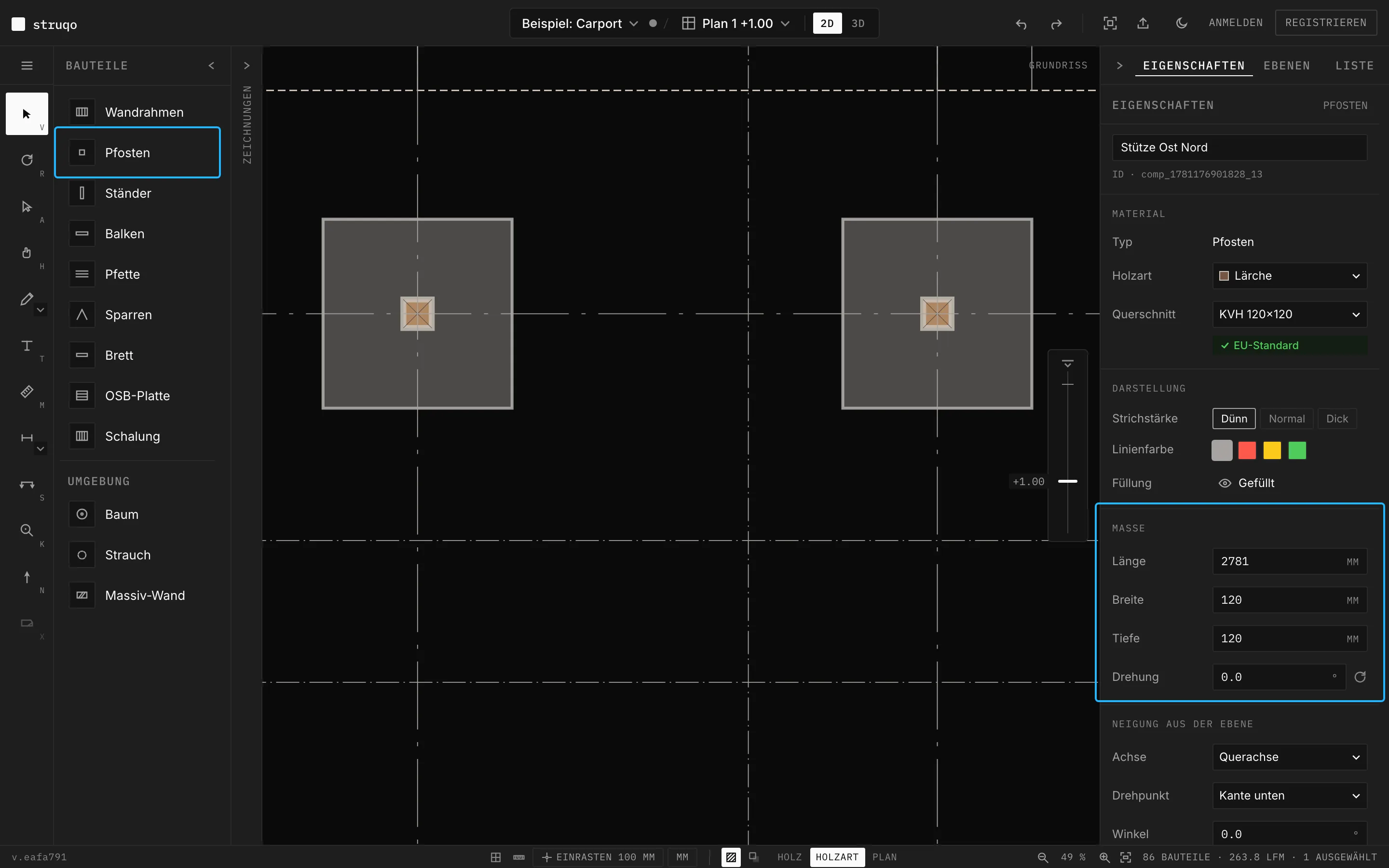Image resolution: width=1389 pixels, height=868 pixels.
Task: Open the hamburger menu
Action: tap(27, 66)
